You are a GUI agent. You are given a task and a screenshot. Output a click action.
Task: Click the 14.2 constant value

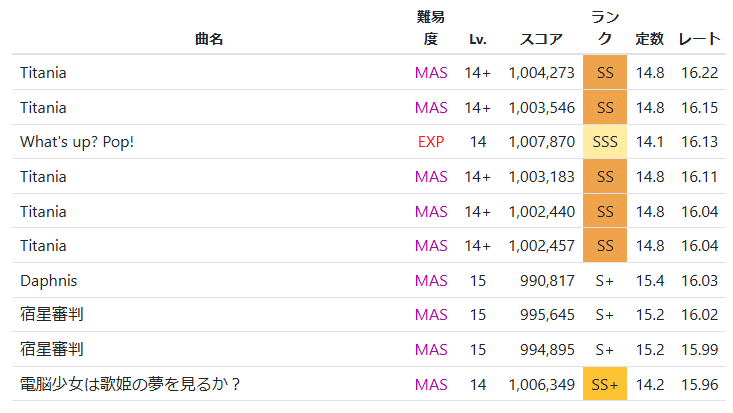[x=650, y=384]
